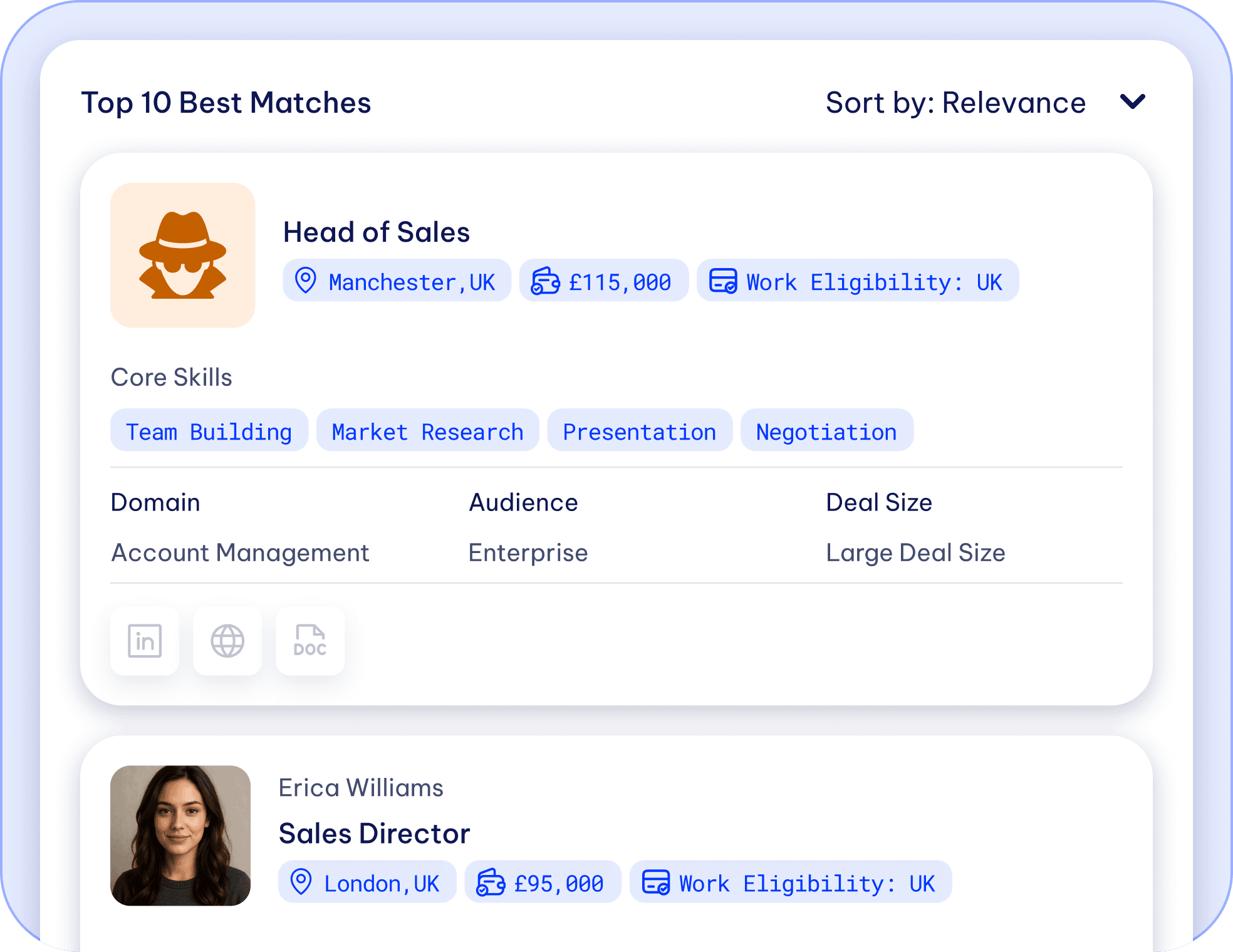The width and height of the screenshot is (1233, 952).
Task: Open the Sort by: Relevance dropdown
Action: pos(955,103)
